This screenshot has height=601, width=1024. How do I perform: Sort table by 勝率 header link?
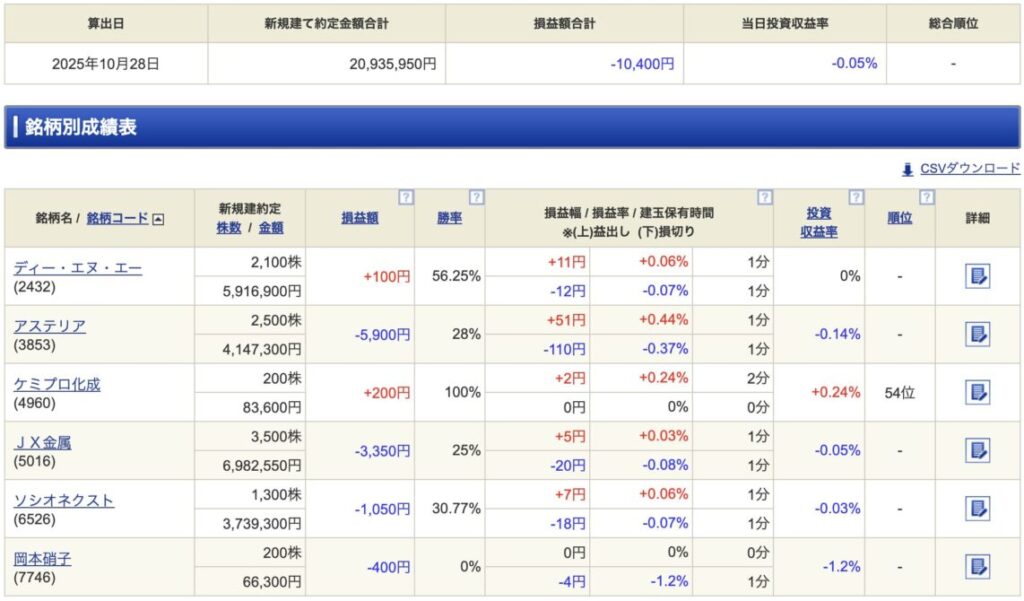point(449,218)
